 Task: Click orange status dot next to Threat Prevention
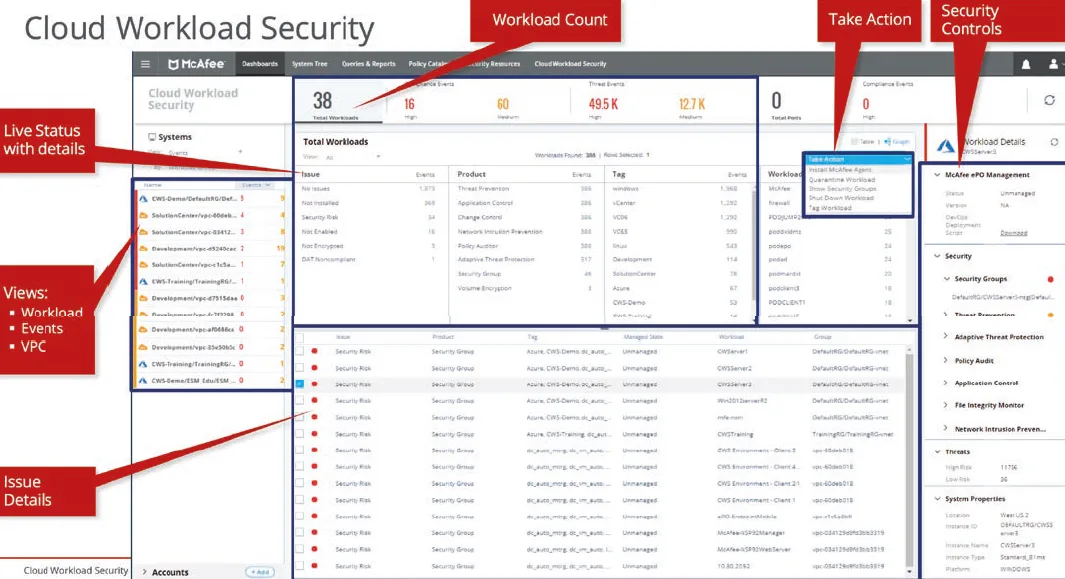[x=1051, y=315]
